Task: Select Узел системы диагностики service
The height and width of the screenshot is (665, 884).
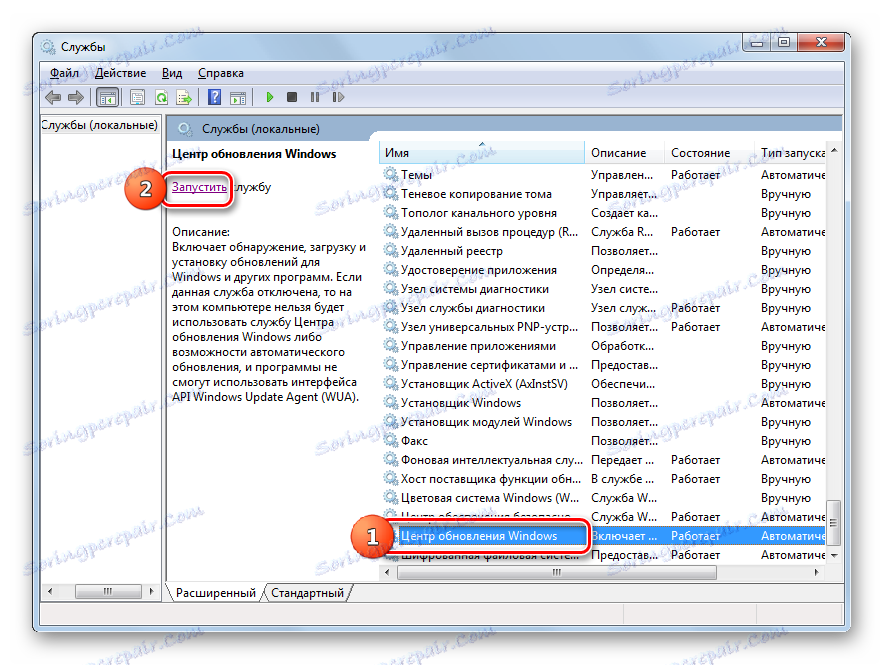Action: point(602,289)
